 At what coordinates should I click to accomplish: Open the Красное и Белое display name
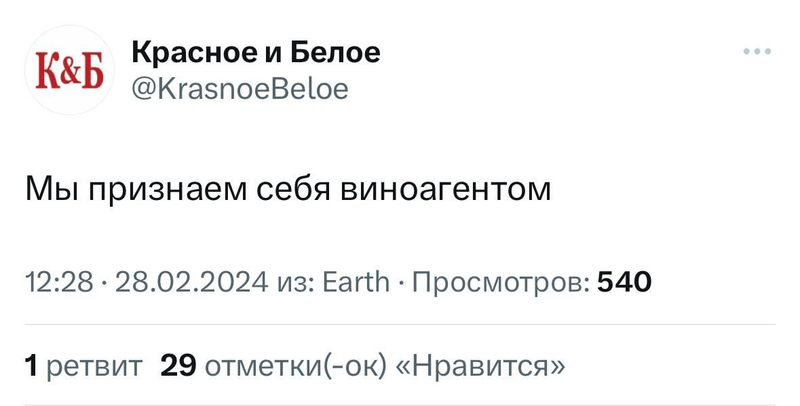(x=255, y=52)
